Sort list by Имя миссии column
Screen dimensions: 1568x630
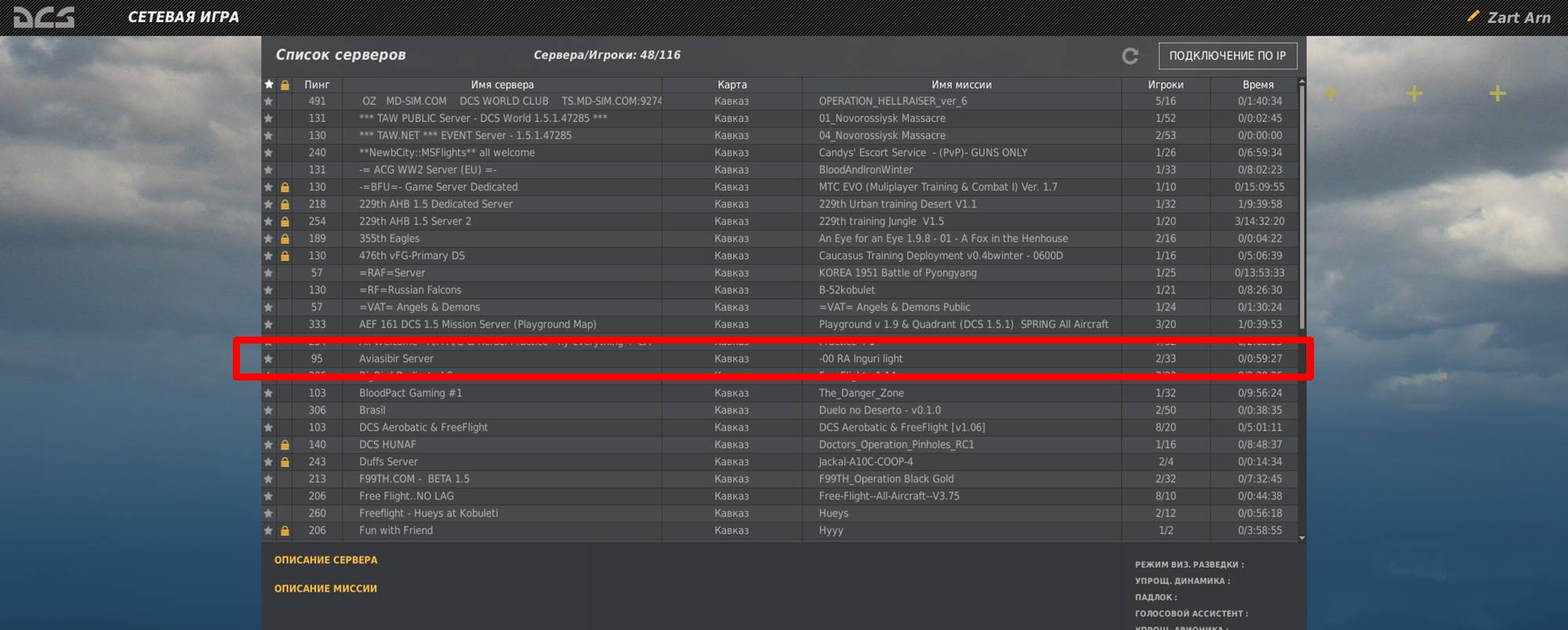pos(962,85)
